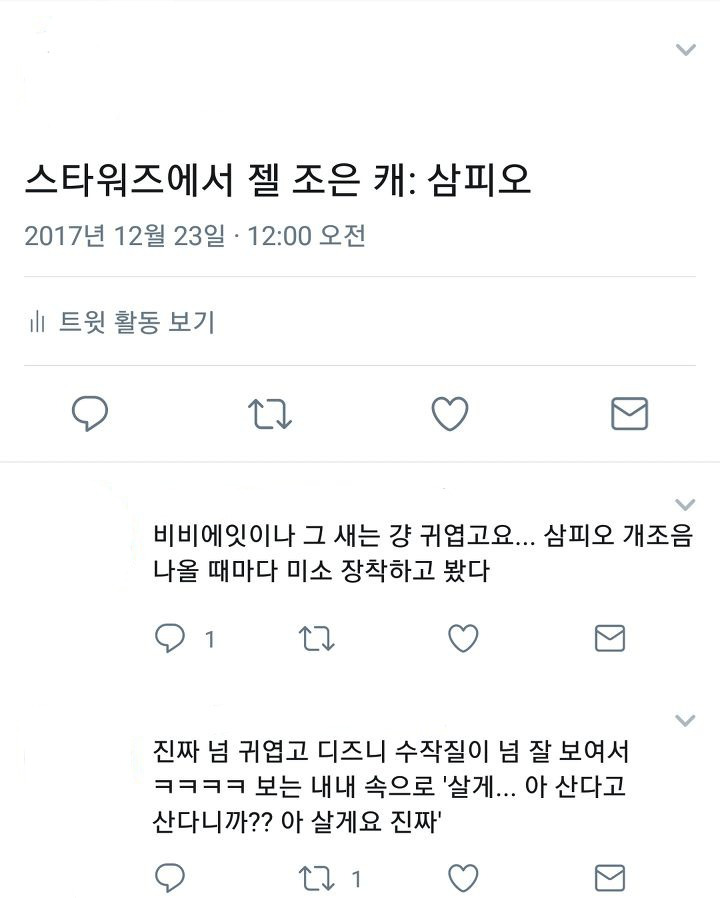Retweet the main tweet about 삼피오
The height and width of the screenshot is (898, 720).
[270, 413]
